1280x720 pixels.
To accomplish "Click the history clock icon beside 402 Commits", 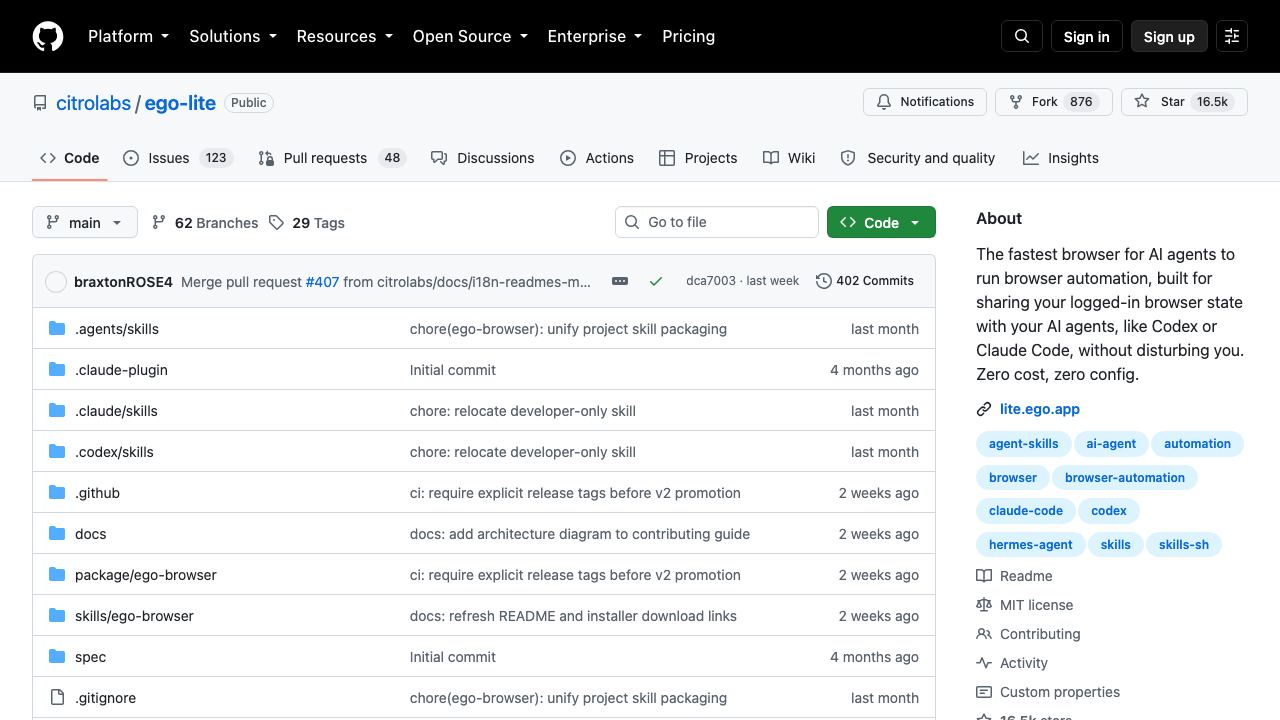I will pos(824,281).
